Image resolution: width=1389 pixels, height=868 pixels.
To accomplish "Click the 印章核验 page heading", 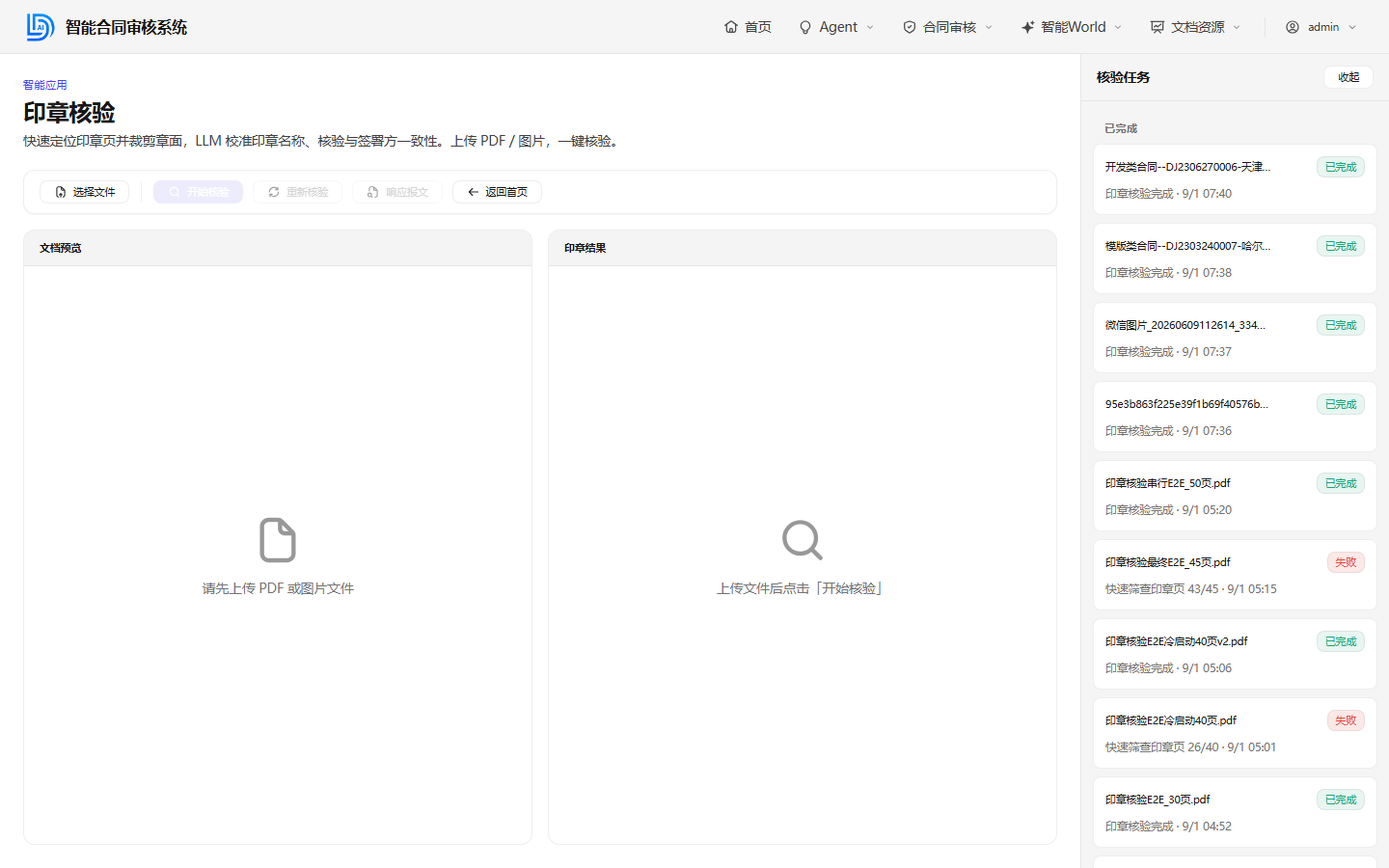I will [x=69, y=113].
